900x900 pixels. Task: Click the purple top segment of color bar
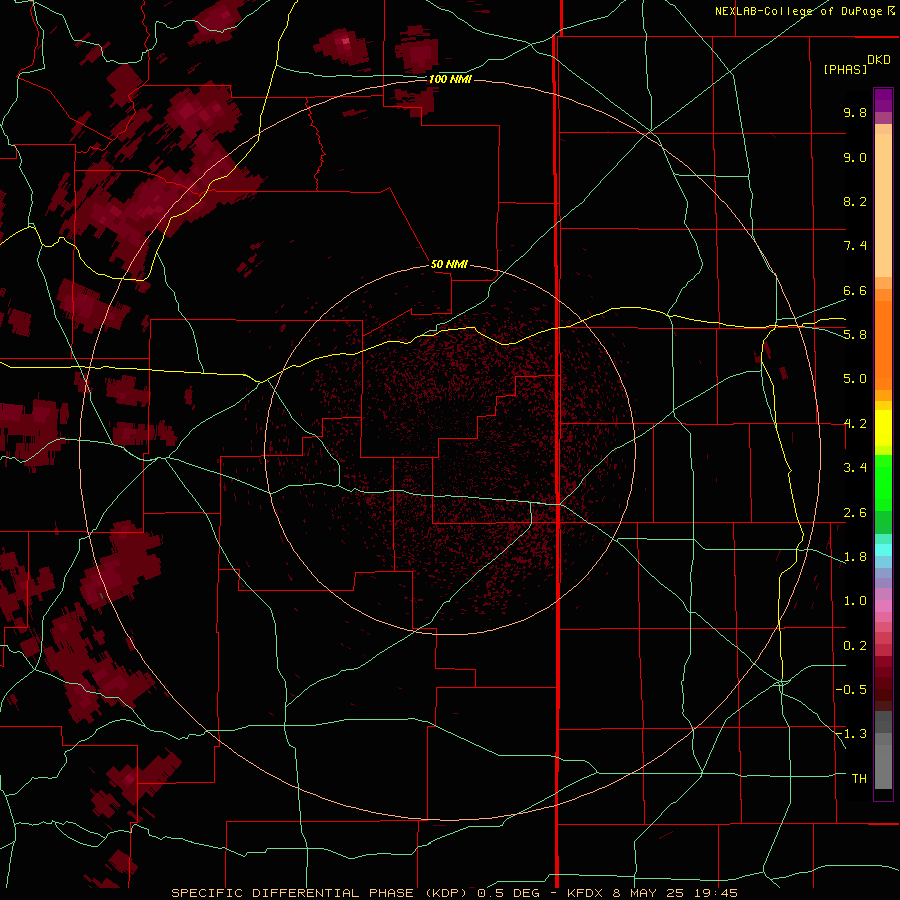[883, 100]
